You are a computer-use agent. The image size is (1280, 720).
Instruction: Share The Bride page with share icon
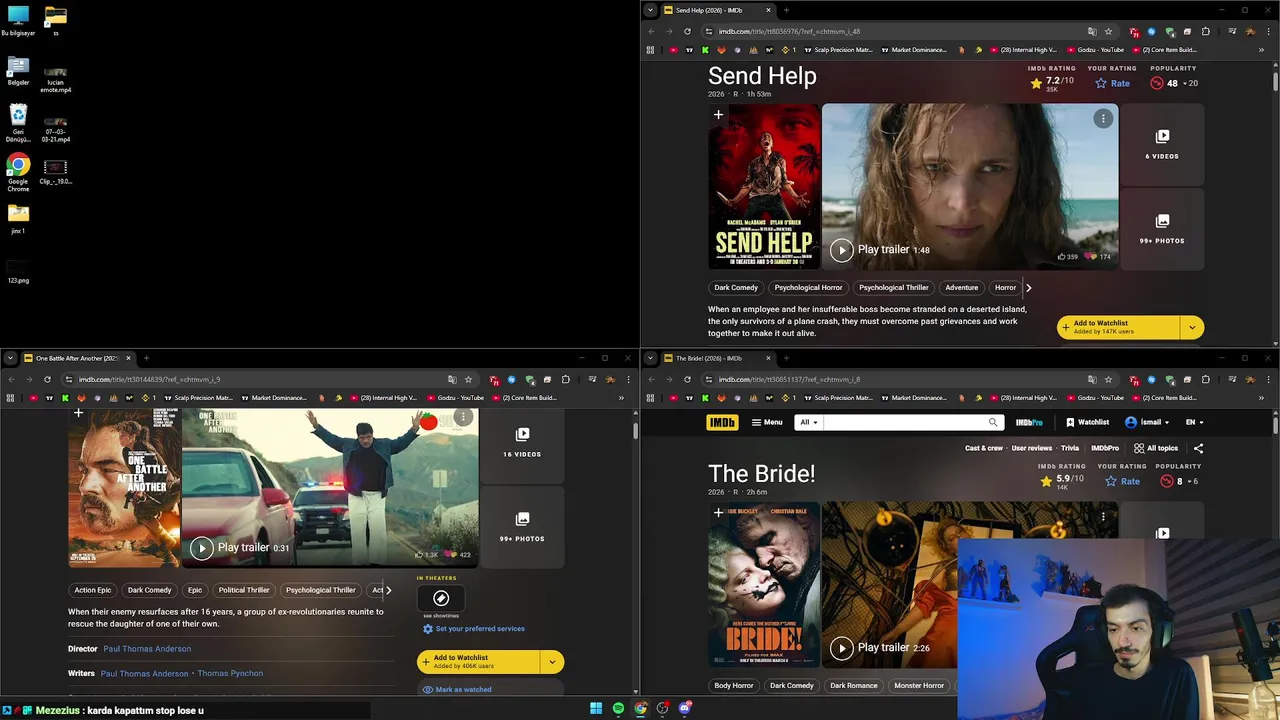[x=1199, y=448]
